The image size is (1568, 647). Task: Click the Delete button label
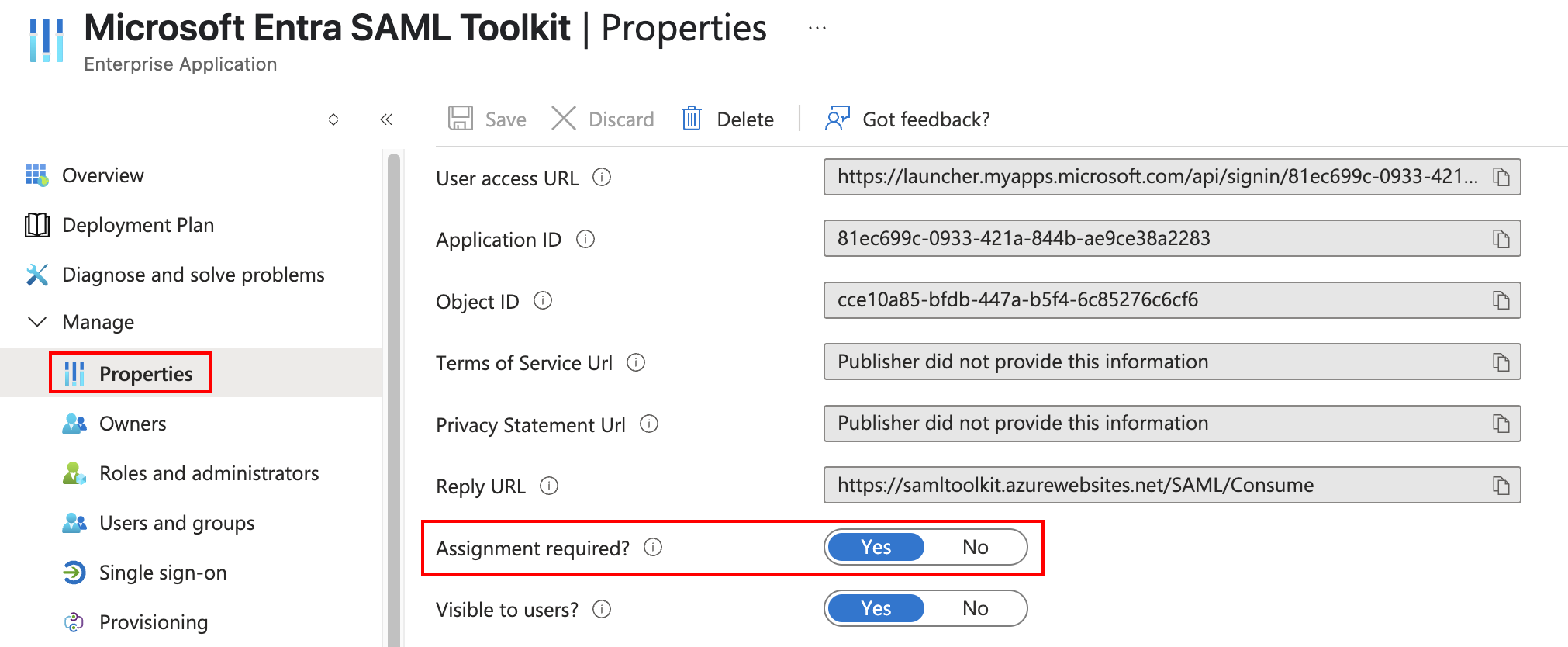[x=745, y=119]
